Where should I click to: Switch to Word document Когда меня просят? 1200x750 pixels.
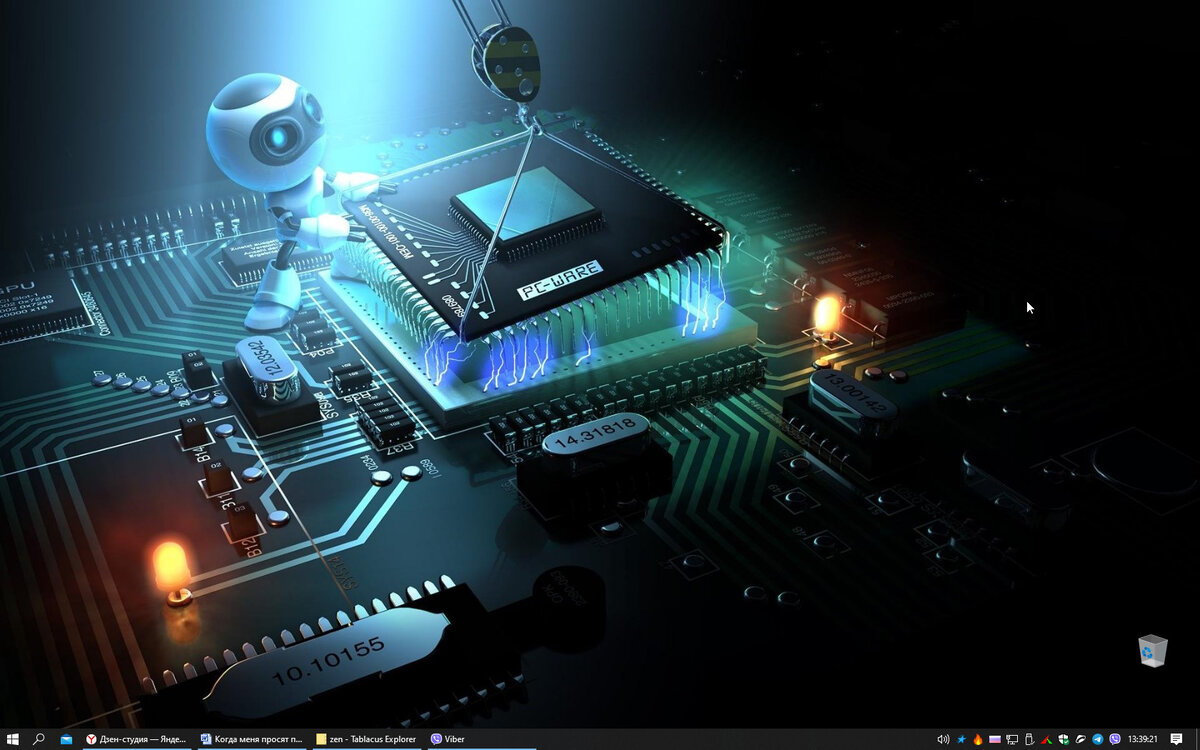pyautogui.click(x=252, y=739)
